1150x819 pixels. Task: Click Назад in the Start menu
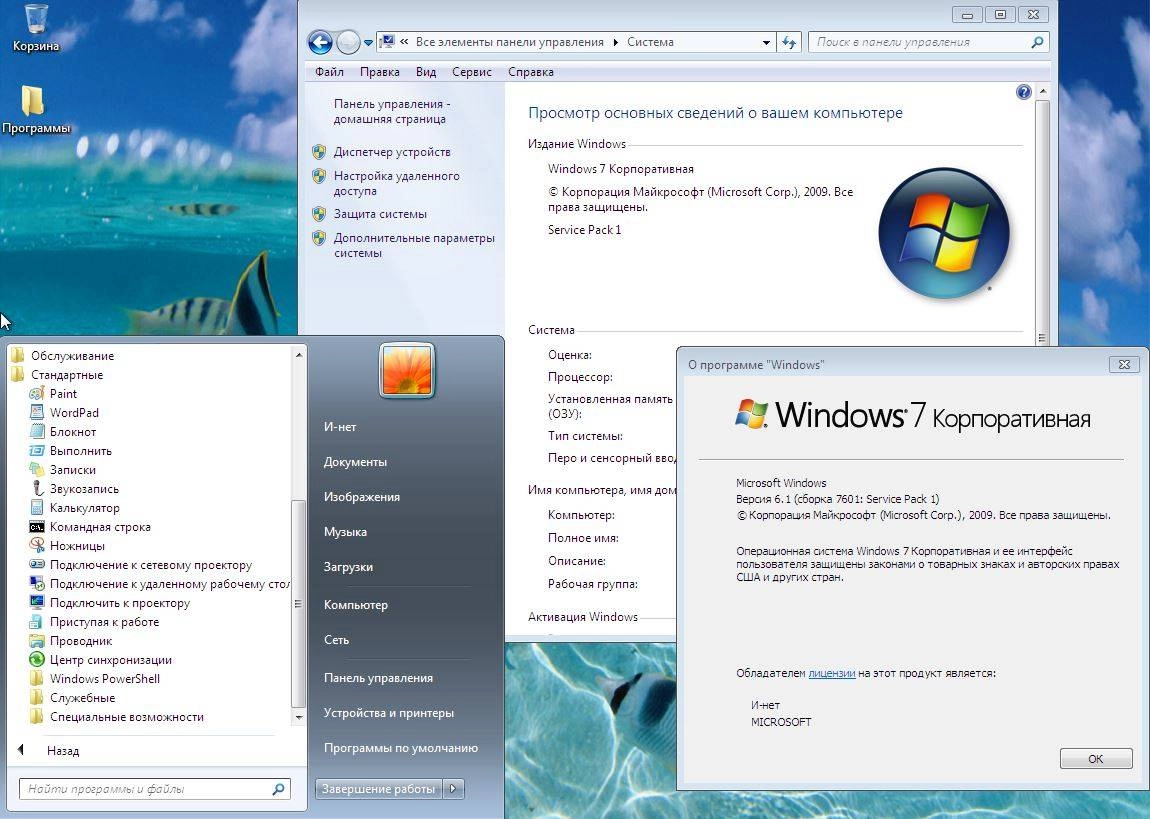(63, 751)
